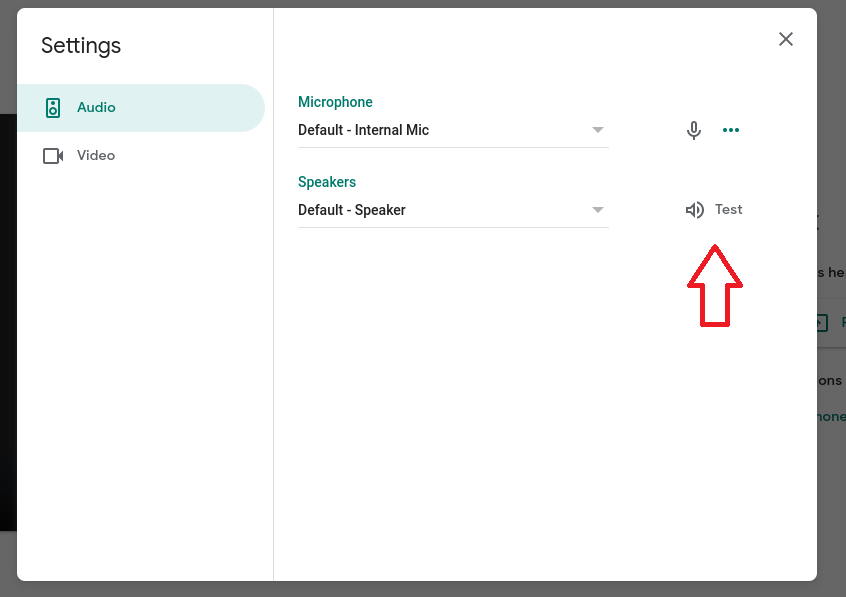Click the Speakers section heading
846x597 pixels.
pyautogui.click(x=326, y=181)
